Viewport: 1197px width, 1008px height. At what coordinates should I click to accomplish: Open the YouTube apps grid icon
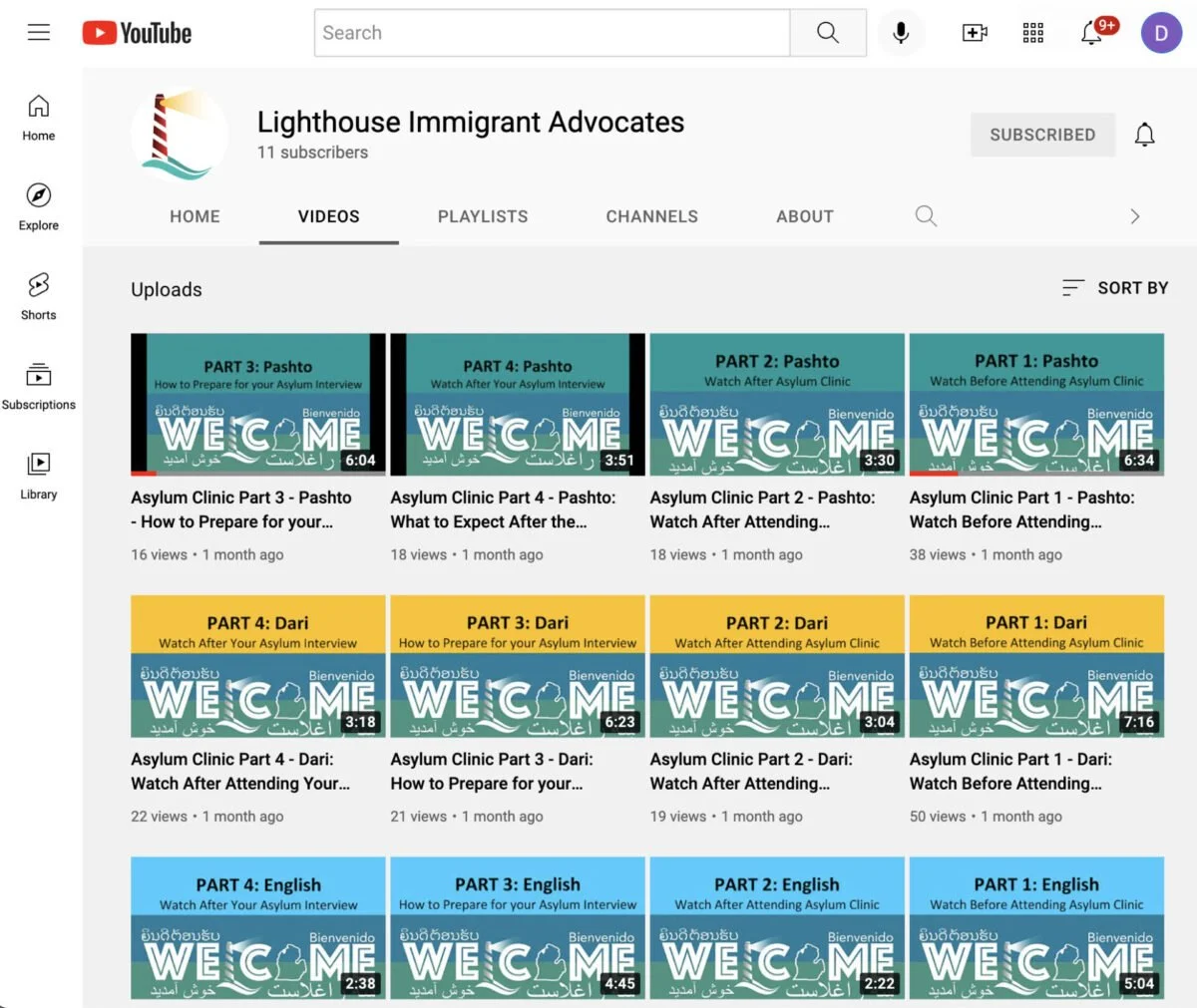pyautogui.click(x=1033, y=33)
